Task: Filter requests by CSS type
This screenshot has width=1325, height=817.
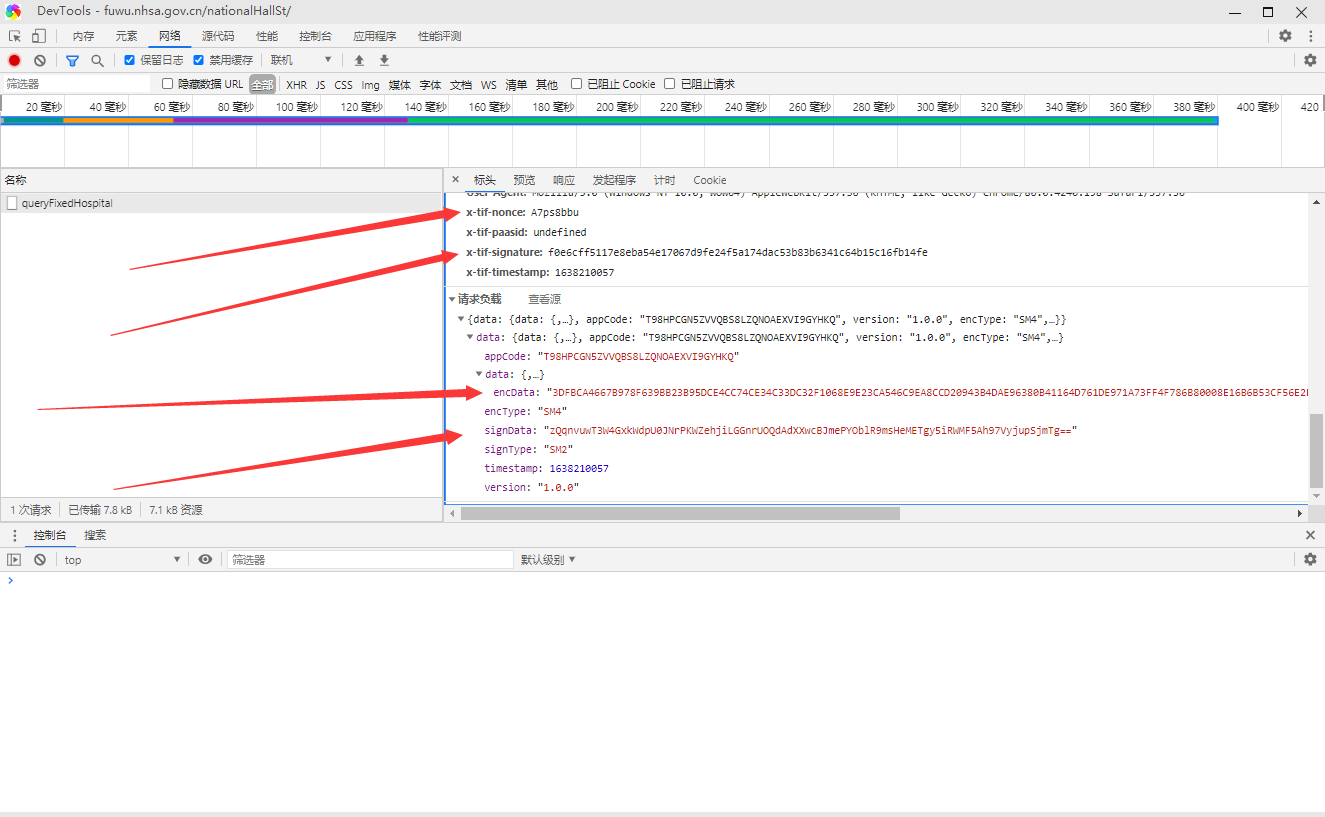Action: click(343, 85)
